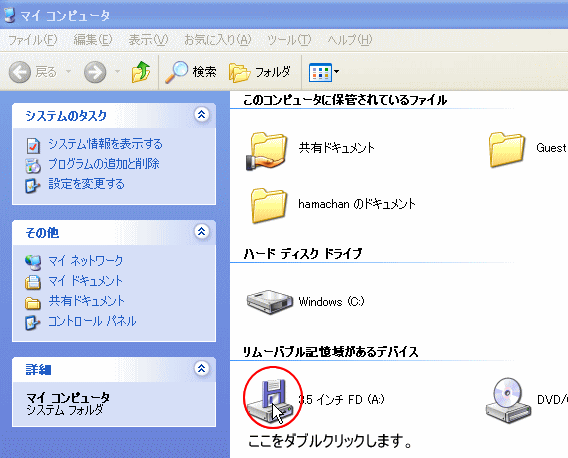The image size is (568, 458).
Task: Select the 共有ドキュメント shared folder icon
Action: click(267, 151)
